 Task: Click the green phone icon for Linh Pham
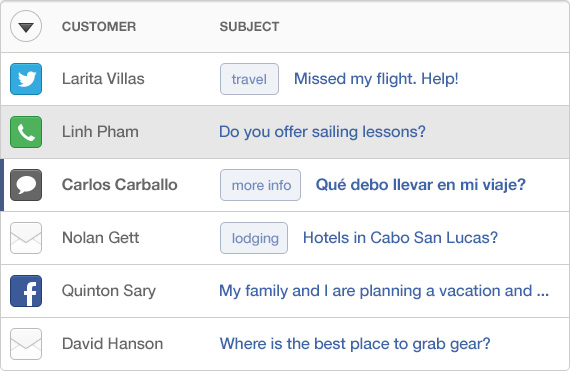coord(26,132)
